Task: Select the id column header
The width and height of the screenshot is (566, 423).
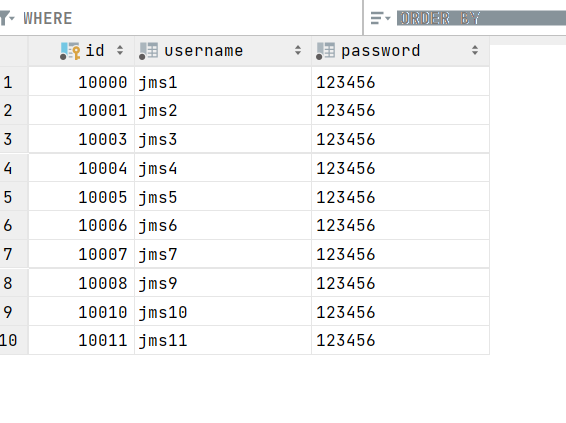Action: click(x=82, y=51)
